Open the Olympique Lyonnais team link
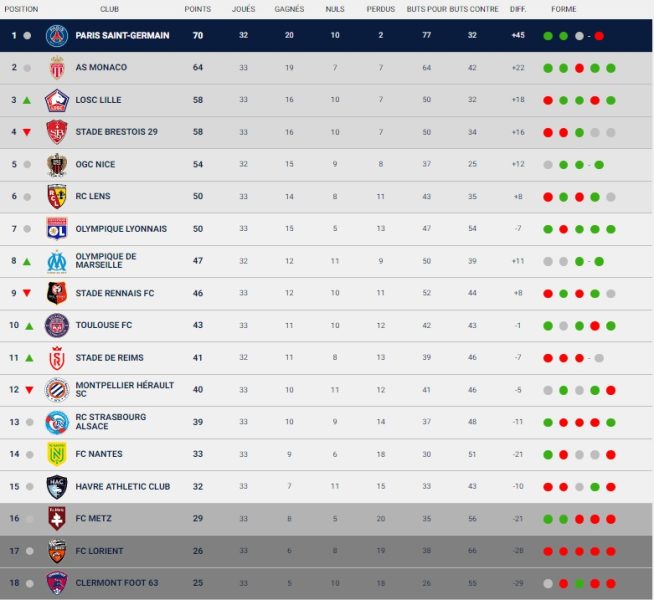The width and height of the screenshot is (654, 600). [x=121, y=229]
